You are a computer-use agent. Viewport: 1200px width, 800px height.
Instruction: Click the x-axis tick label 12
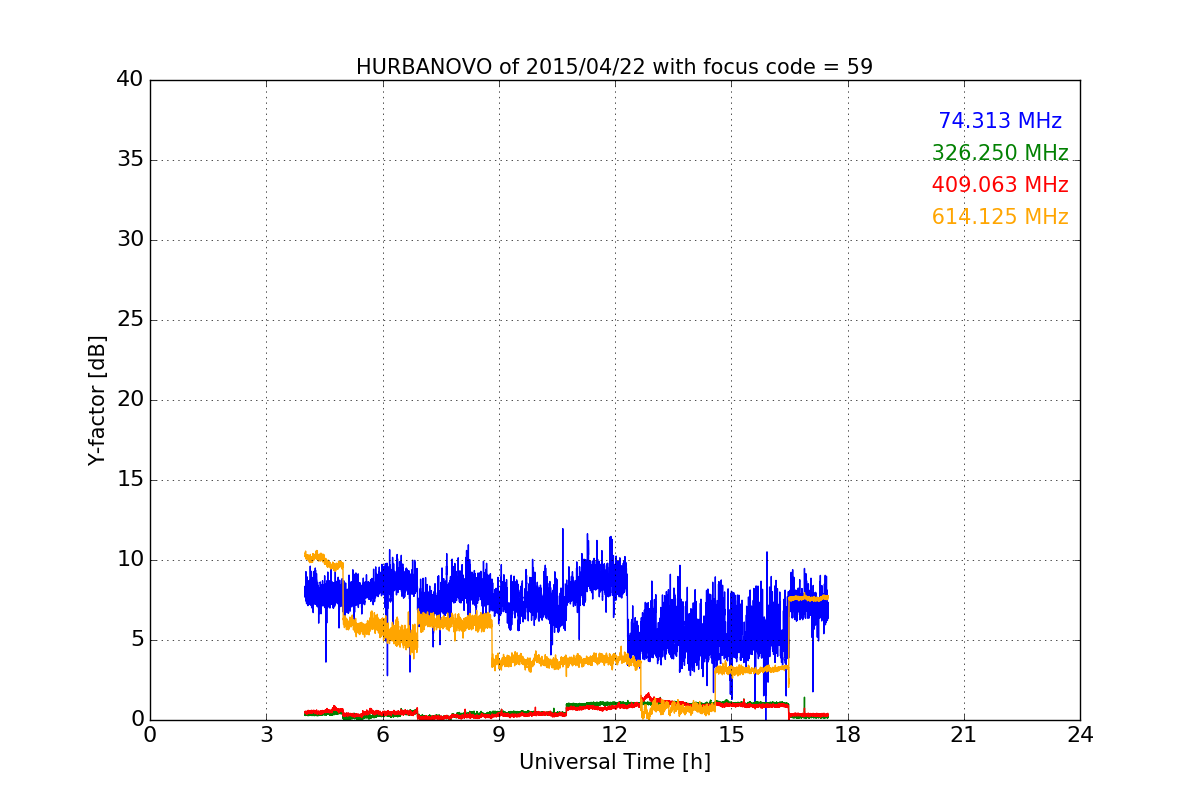click(x=615, y=735)
